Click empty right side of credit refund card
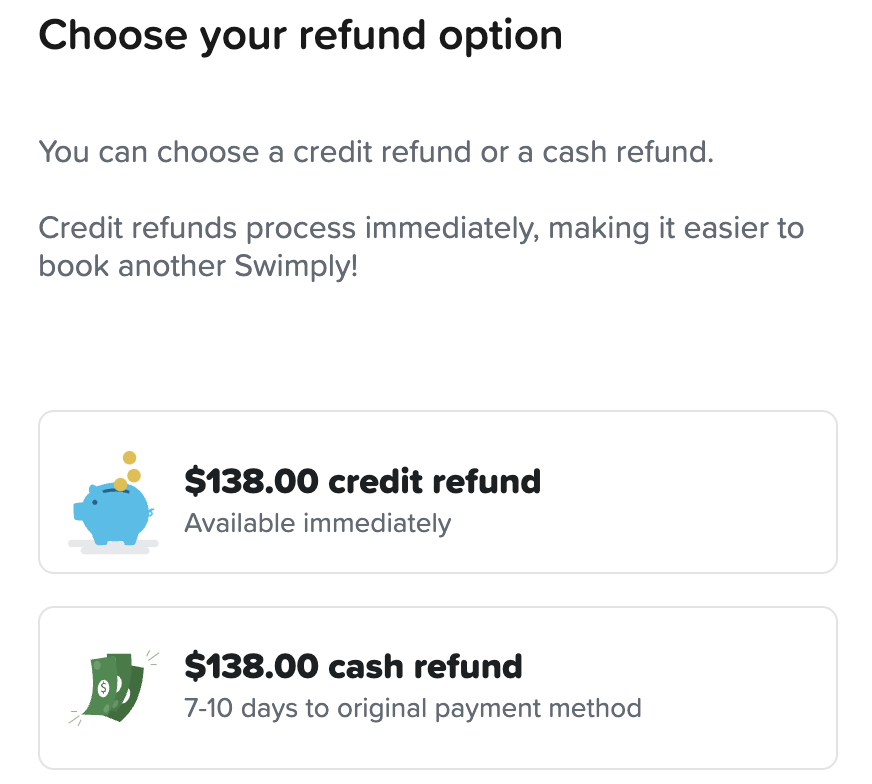This screenshot has width=872, height=784. pyautogui.click(x=720, y=492)
